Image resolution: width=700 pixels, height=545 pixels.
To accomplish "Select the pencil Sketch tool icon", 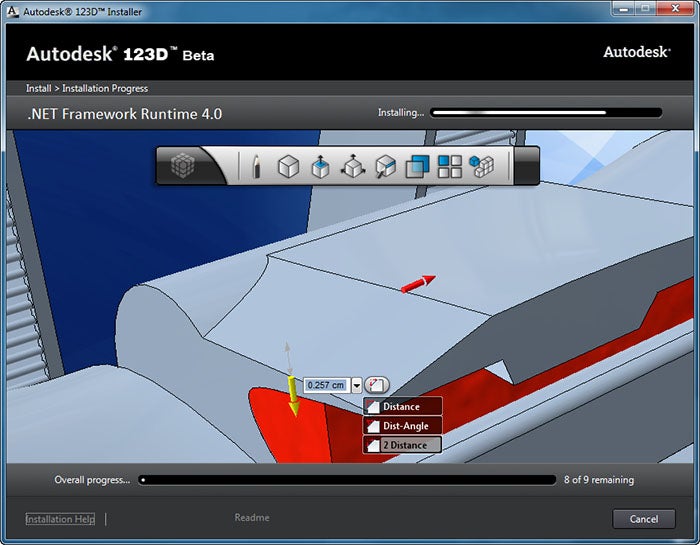I will coord(256,166).
